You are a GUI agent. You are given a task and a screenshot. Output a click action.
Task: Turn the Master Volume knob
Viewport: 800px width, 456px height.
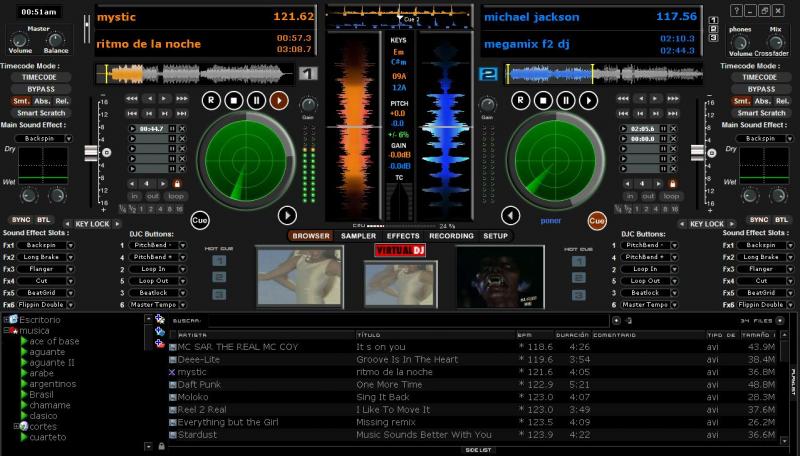click(20, 39)
